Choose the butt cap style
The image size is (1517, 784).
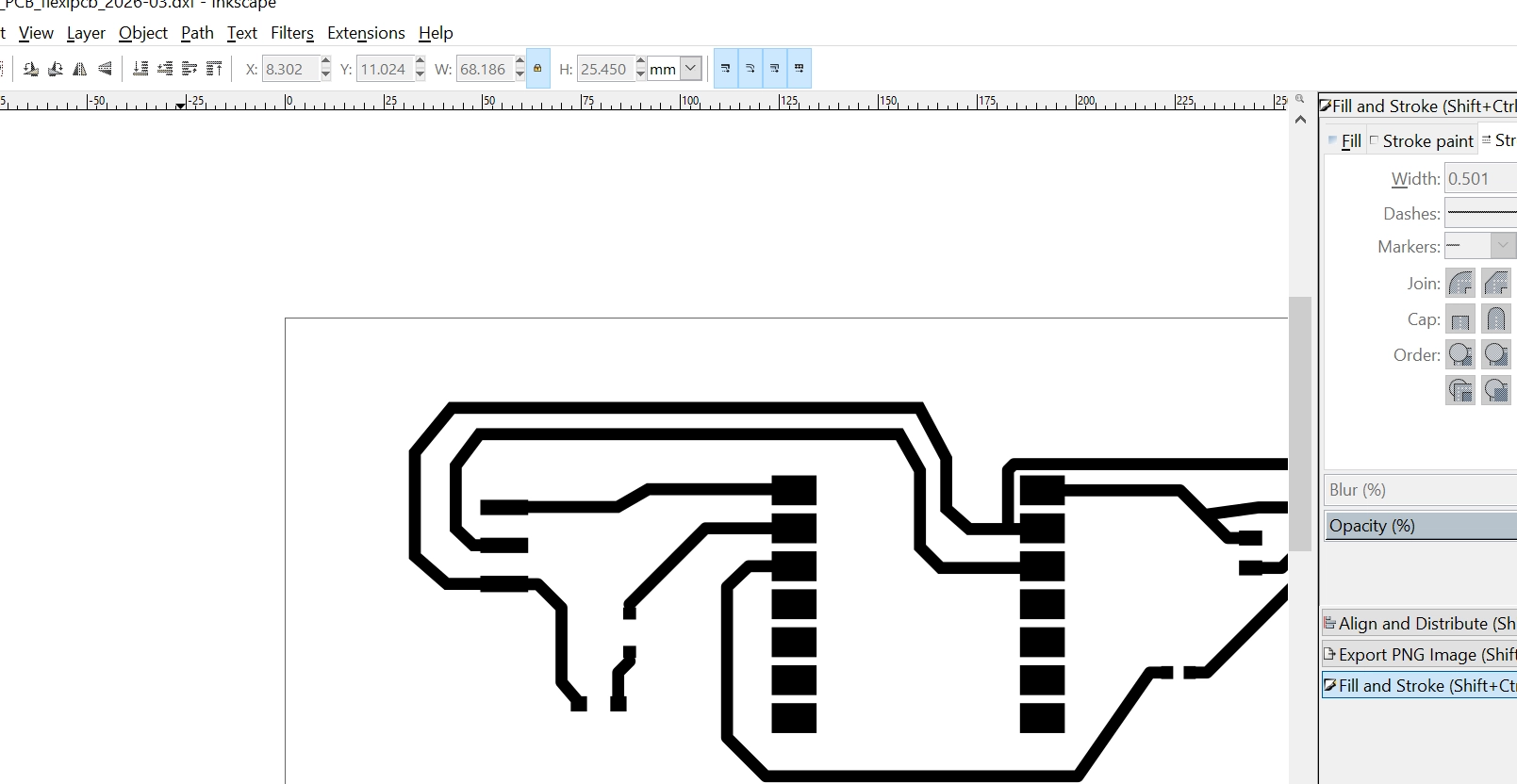tap(1460, 319)
